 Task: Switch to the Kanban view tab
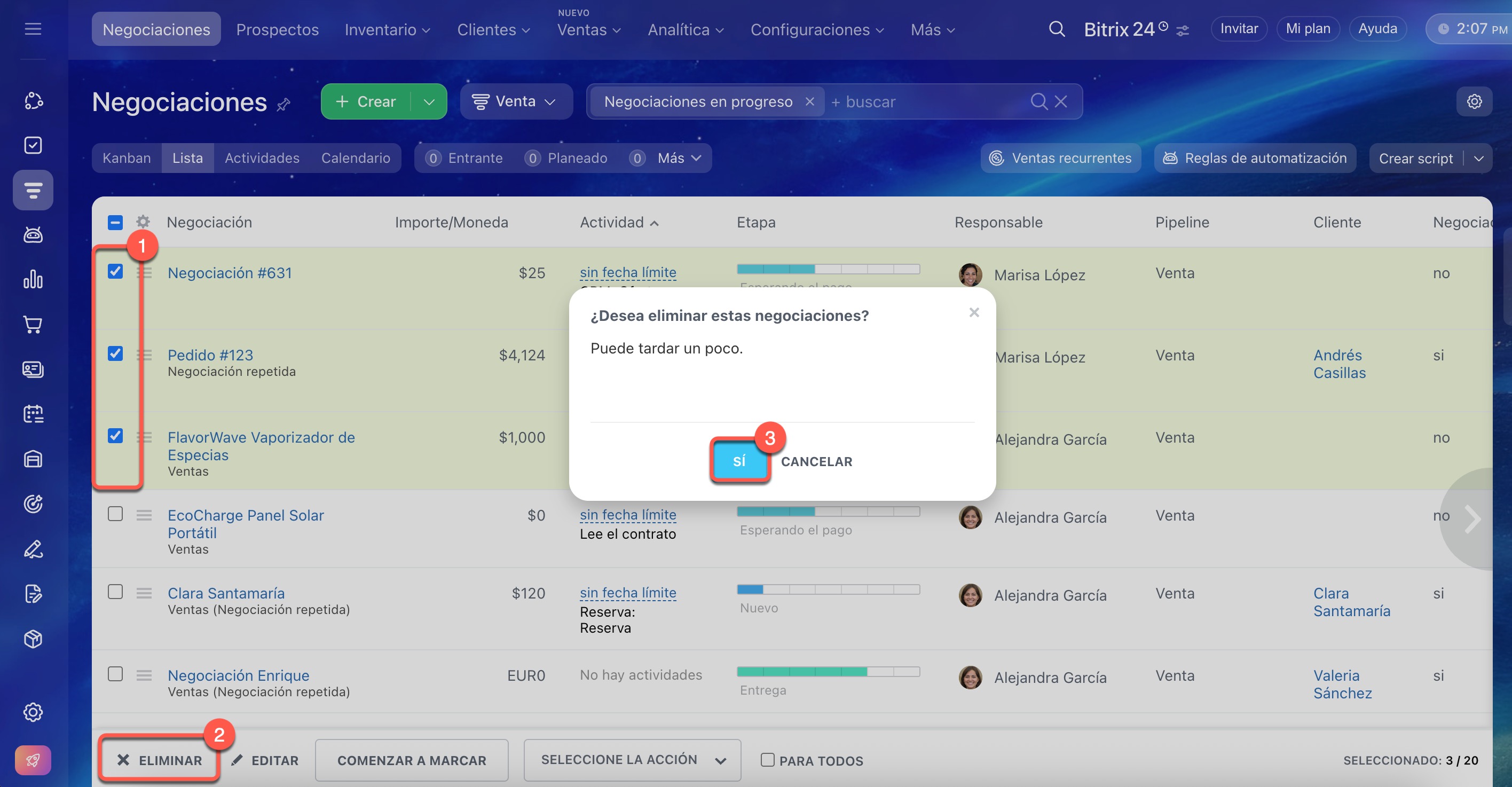[x=126, y=158]
